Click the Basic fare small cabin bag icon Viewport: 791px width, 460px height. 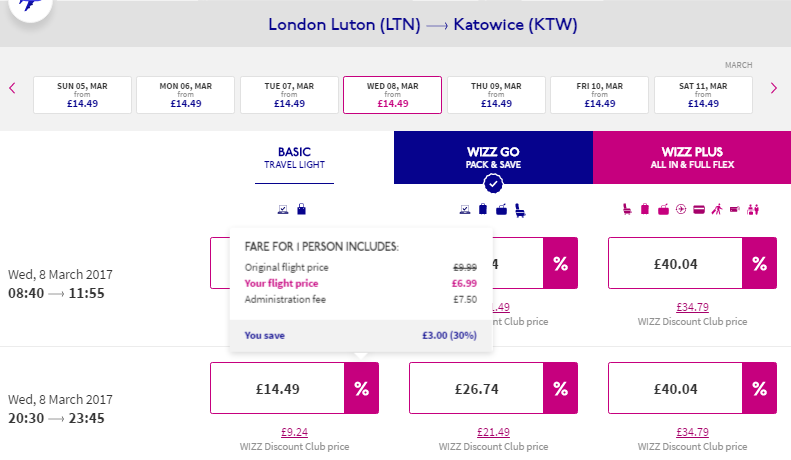pos(301,209)
